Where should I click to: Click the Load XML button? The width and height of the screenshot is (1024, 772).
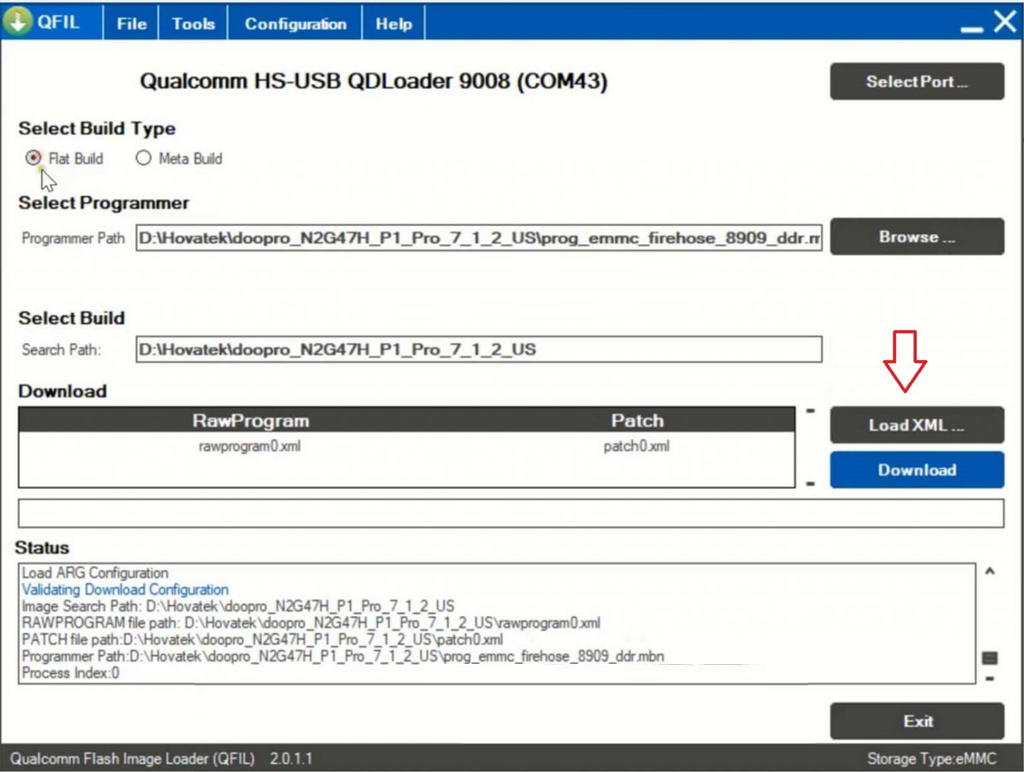916,425
